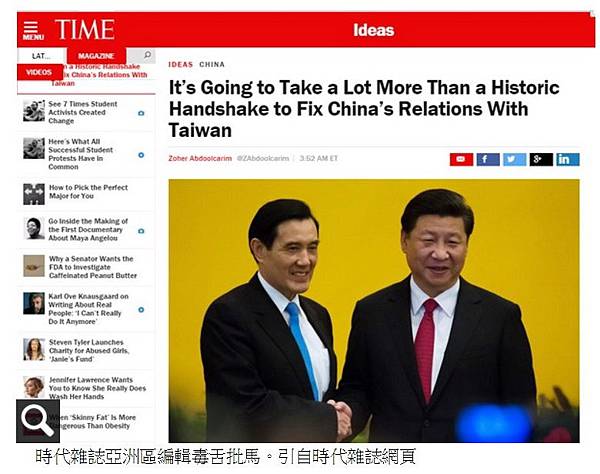Image resolution: width=600 pixels, height=474 pixels.
Task: Share article on LinkedIn
Action: (x=568, y=159)
